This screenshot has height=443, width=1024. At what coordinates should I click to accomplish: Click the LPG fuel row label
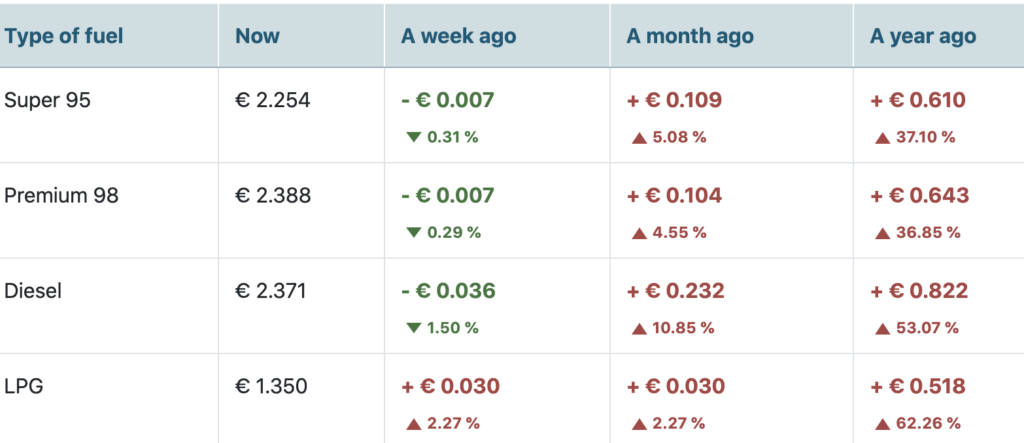(24, 386)
